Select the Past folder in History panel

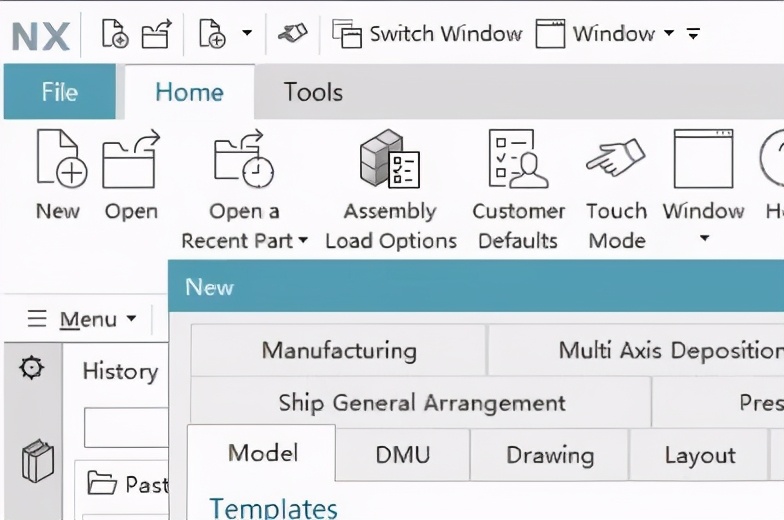(x=128, y=484)
